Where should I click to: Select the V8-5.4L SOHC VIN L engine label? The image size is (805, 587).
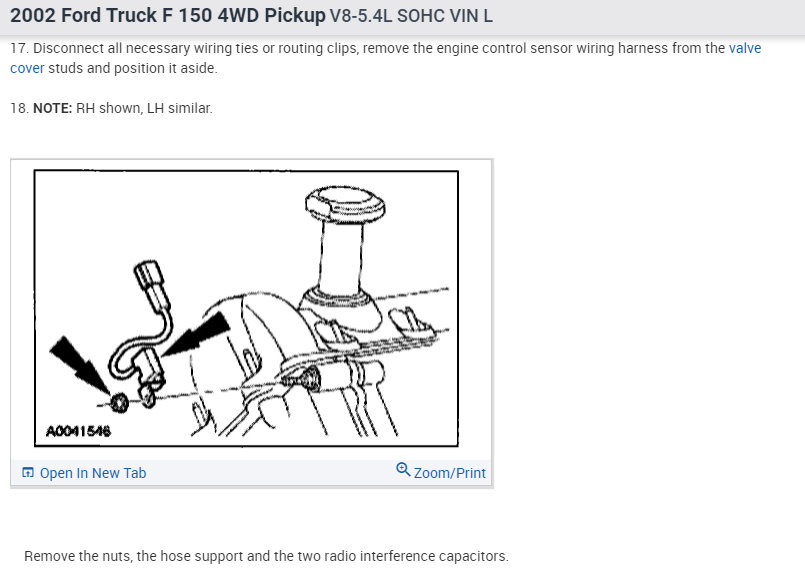411,16
